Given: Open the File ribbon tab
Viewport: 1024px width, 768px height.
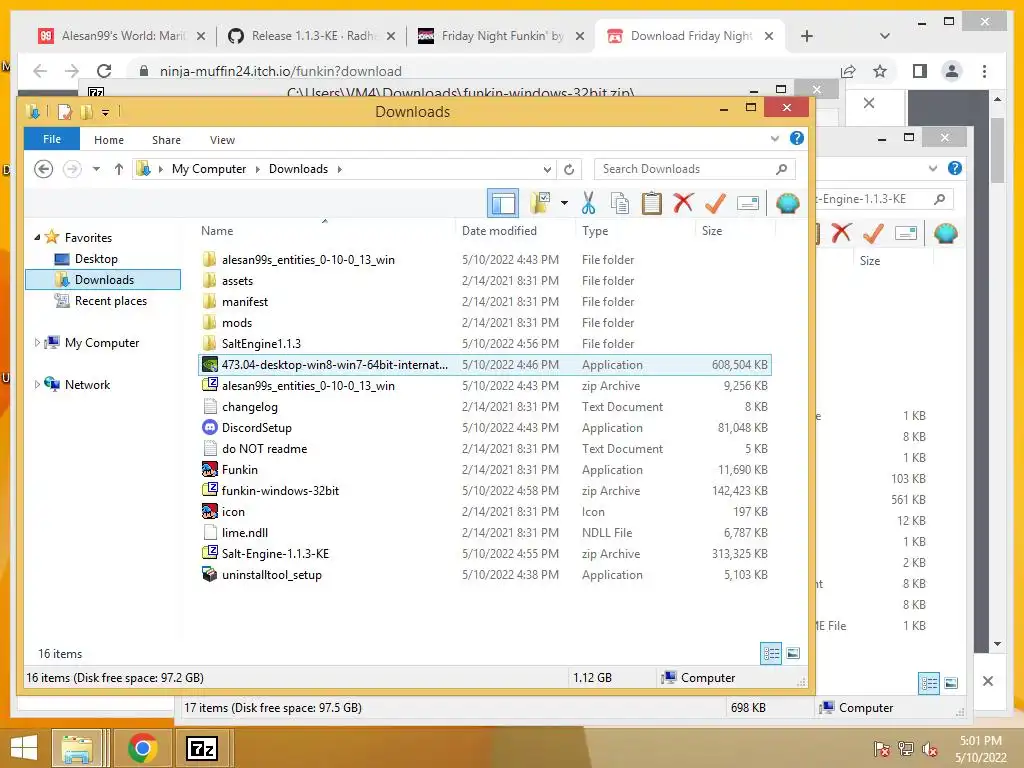Looking at the screenshot, I should click(x=52, y=139).
